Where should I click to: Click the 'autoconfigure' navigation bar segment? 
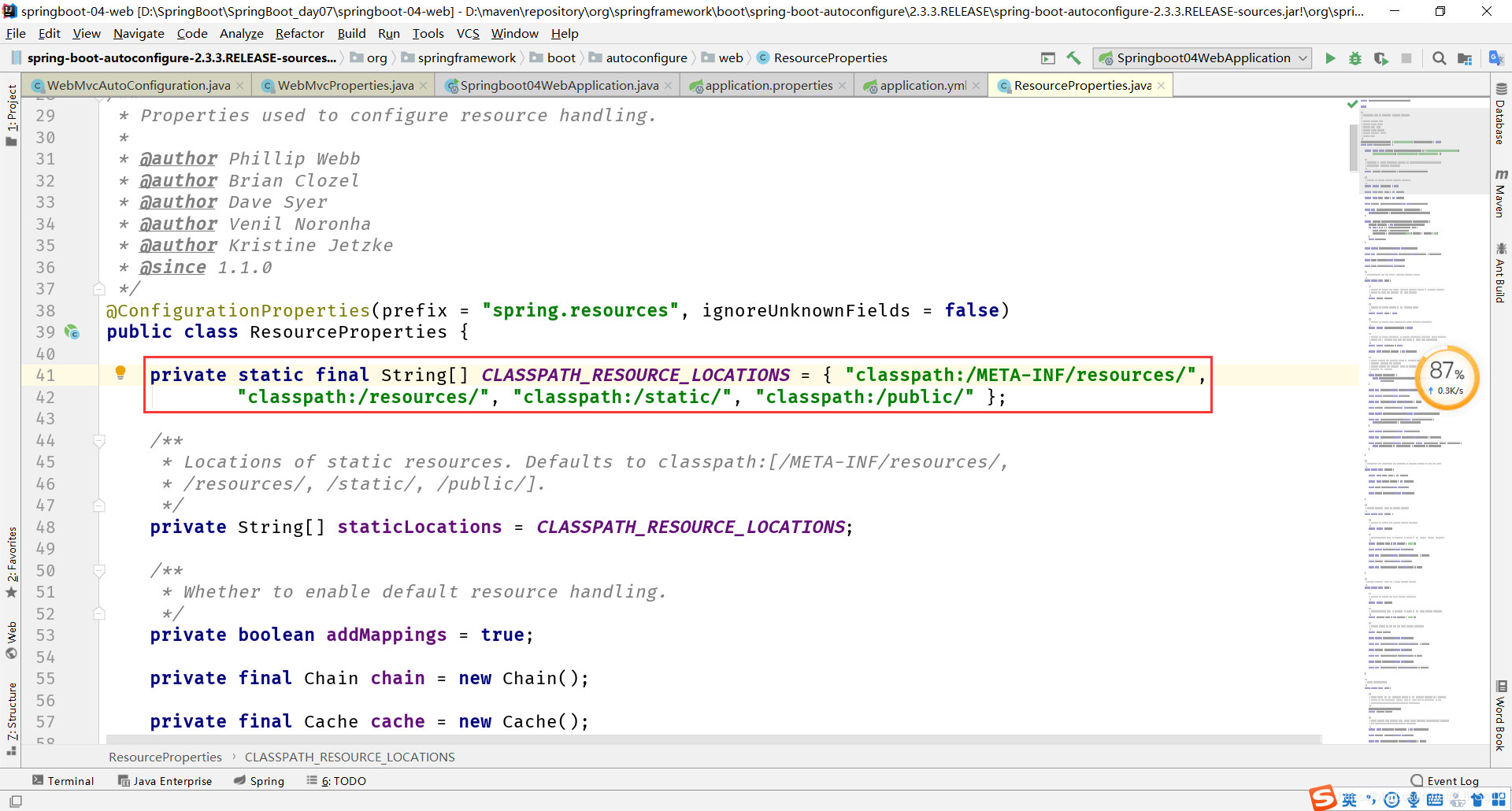click(x=638, y=58)
